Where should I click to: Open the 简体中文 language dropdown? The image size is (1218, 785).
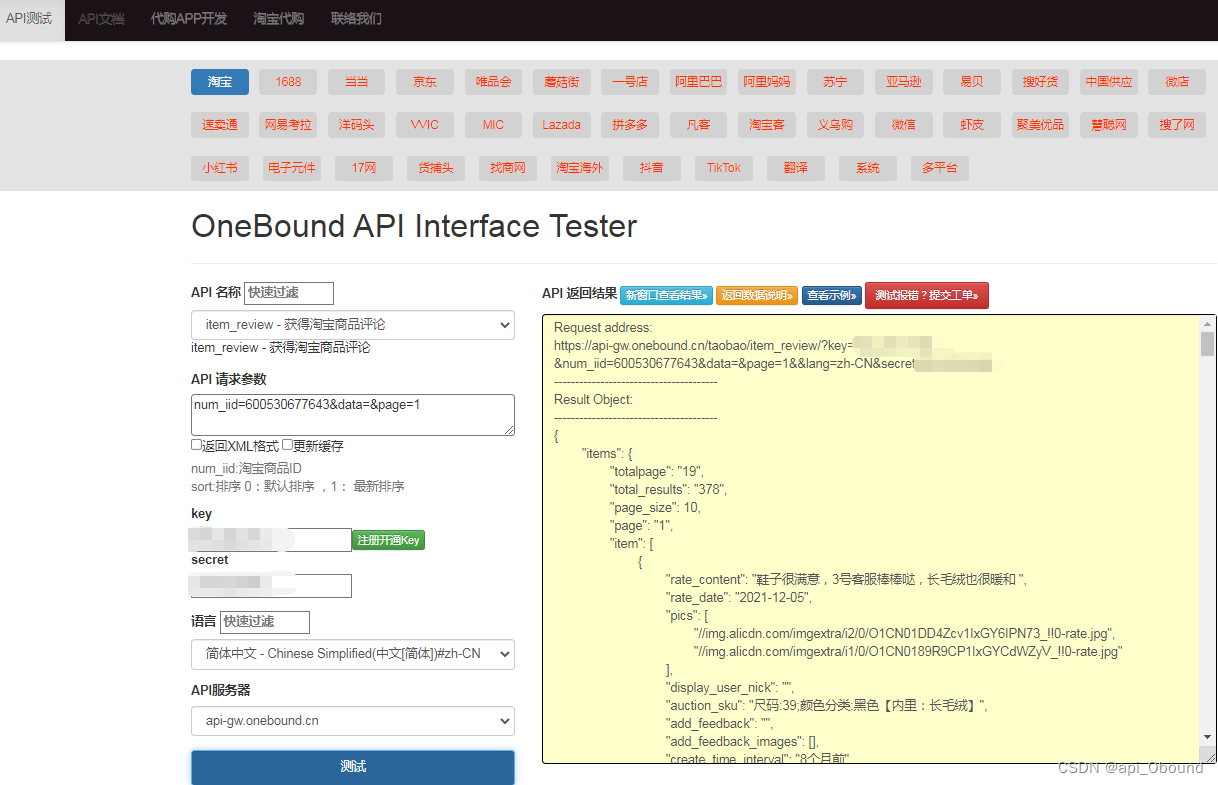pos(353,654)
